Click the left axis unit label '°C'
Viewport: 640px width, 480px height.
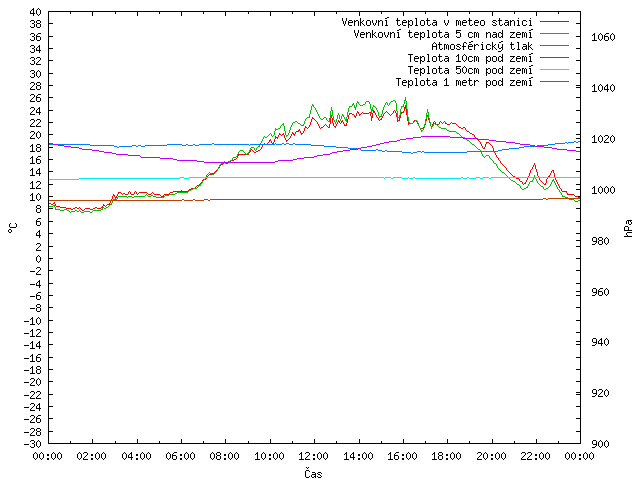pos(13,228)
